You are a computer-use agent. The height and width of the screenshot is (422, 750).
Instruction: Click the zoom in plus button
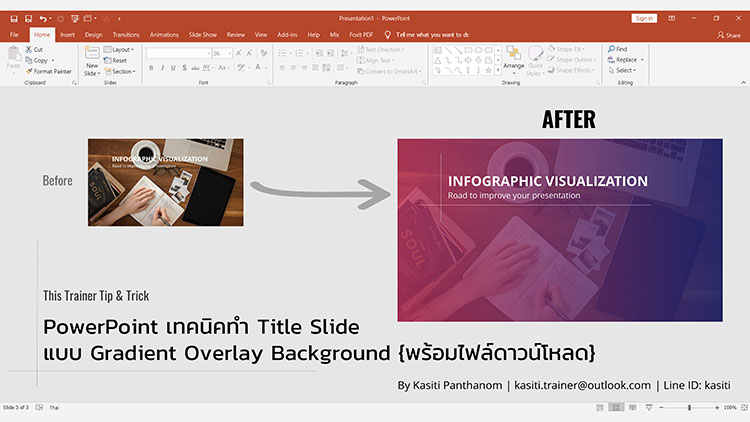point(717,407)
